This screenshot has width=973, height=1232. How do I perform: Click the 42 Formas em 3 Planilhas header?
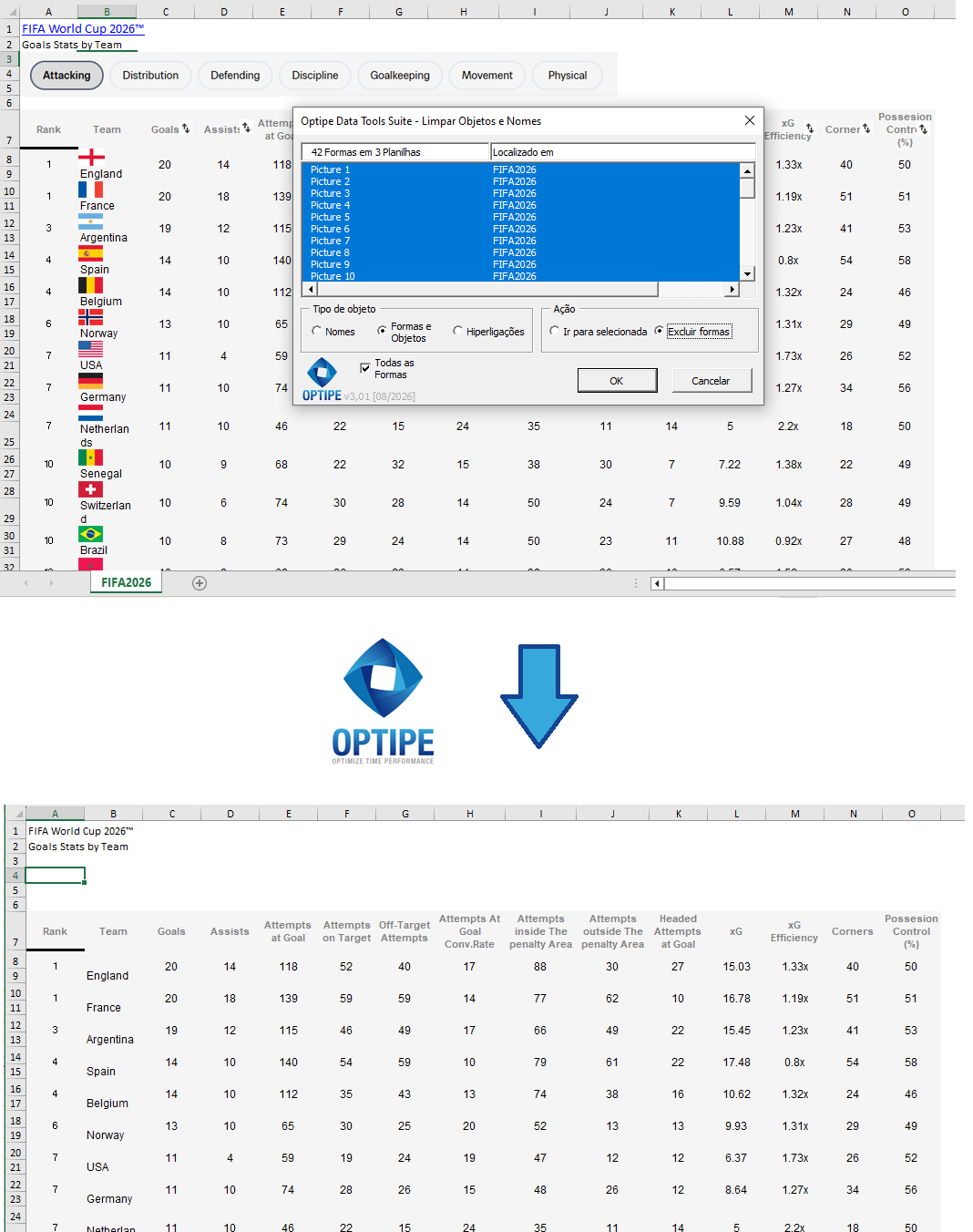coord(396,152)
